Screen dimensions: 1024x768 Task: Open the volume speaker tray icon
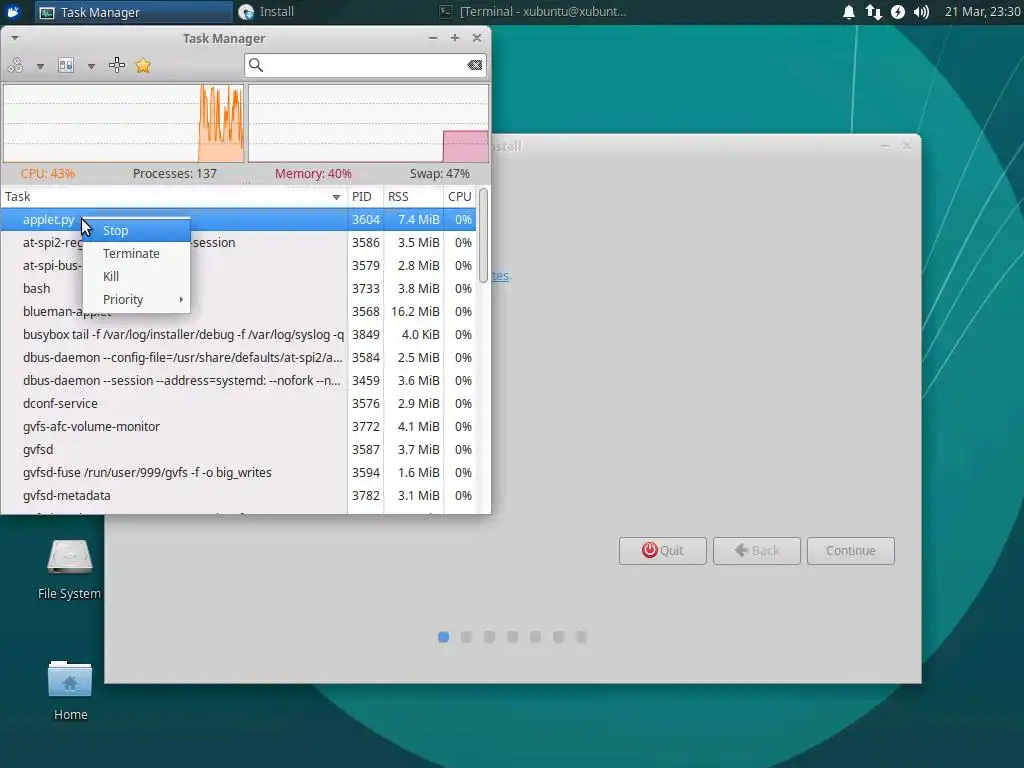[x=921, y=12]
